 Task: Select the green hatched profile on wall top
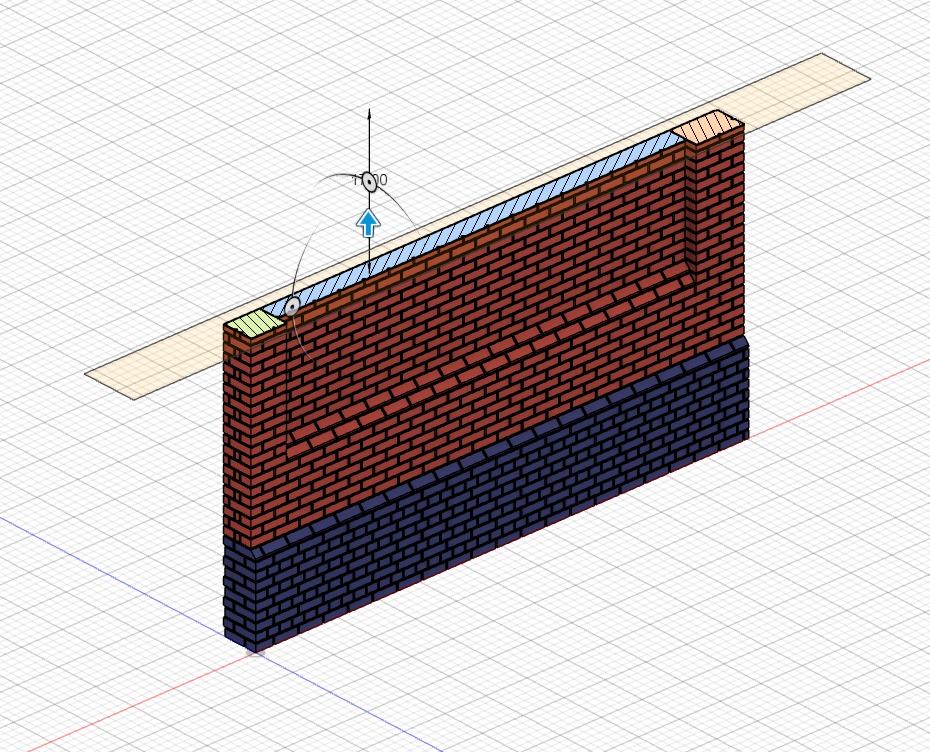coord(255,324)
